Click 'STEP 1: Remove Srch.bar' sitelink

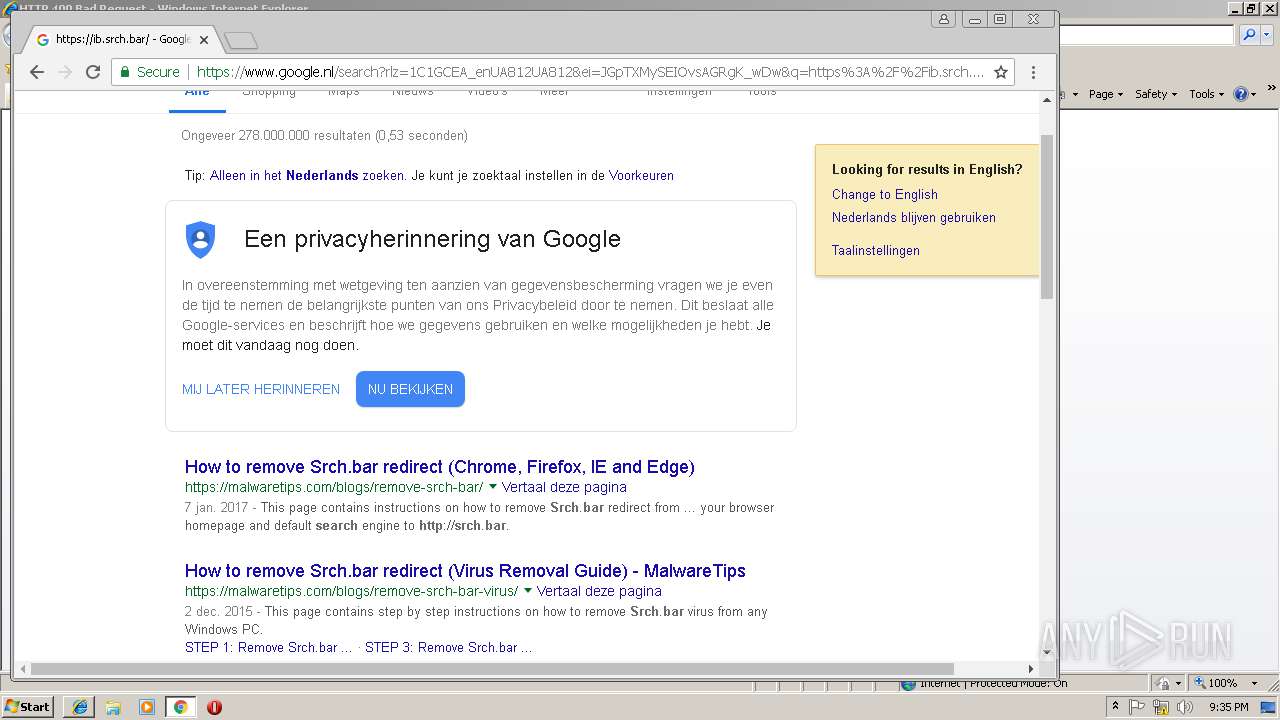tap(268, 647)
